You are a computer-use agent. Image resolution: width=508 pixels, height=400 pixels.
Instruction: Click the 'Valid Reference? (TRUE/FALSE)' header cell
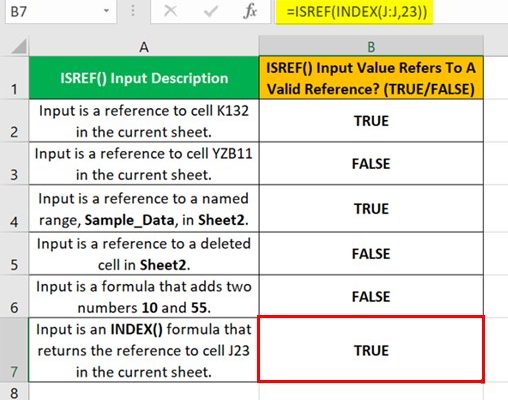(371, 78)
